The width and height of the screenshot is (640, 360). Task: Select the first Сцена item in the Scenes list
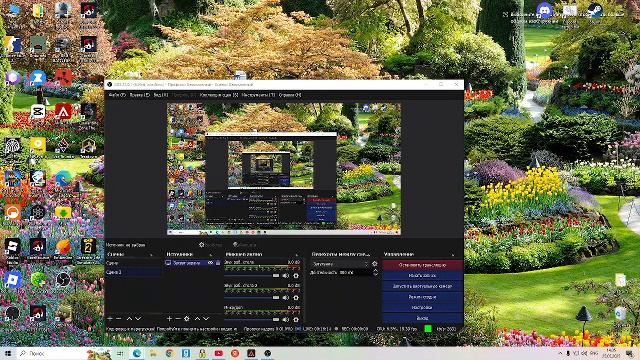click(x=133, y=264)
